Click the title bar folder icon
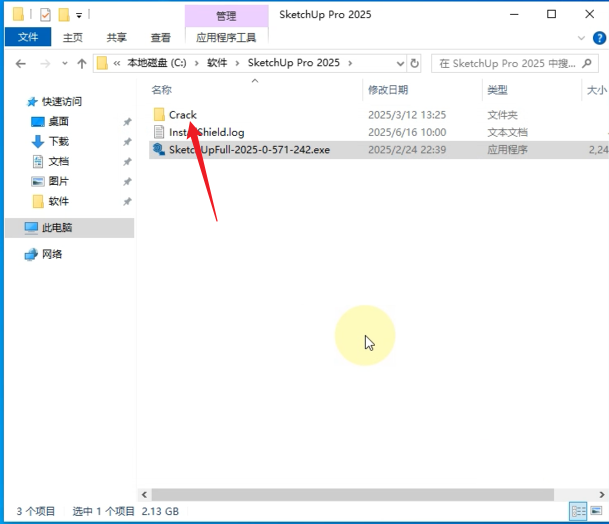 click(18, 14)
